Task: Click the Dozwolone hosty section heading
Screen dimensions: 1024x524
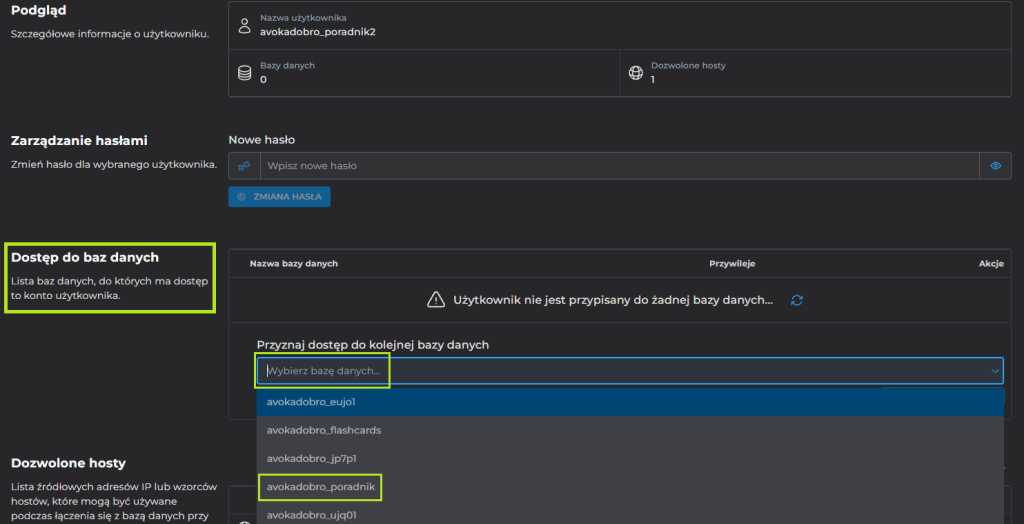Action: [68, 463]
